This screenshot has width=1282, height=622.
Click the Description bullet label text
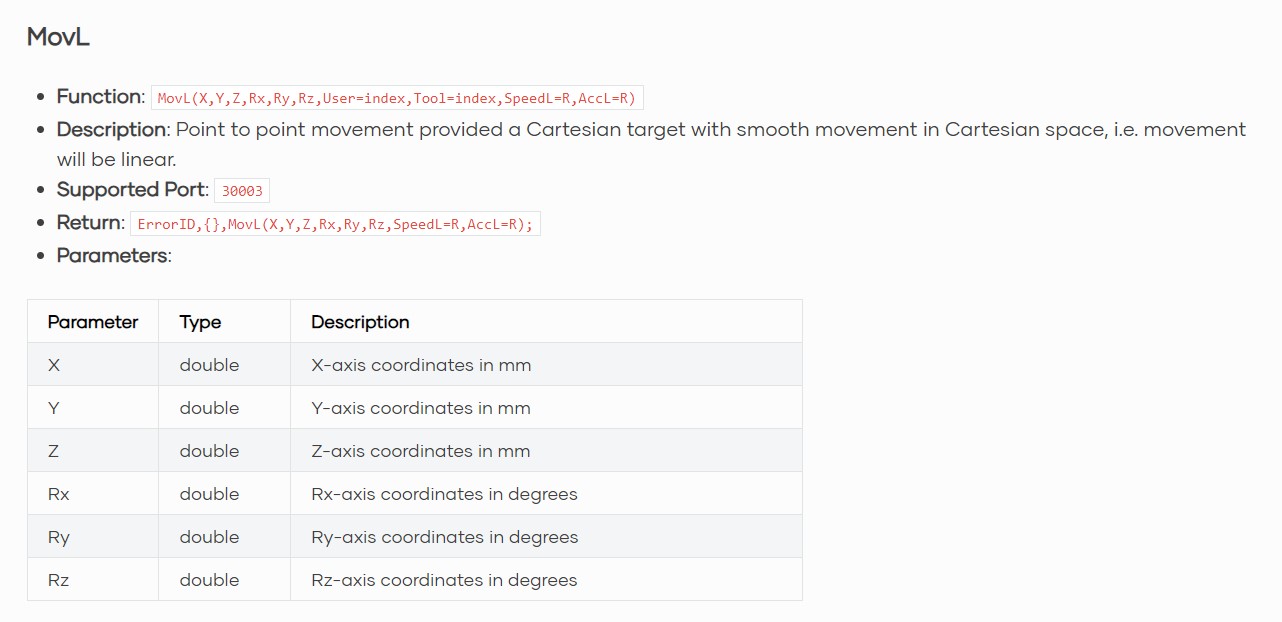[x=111, y=129]
